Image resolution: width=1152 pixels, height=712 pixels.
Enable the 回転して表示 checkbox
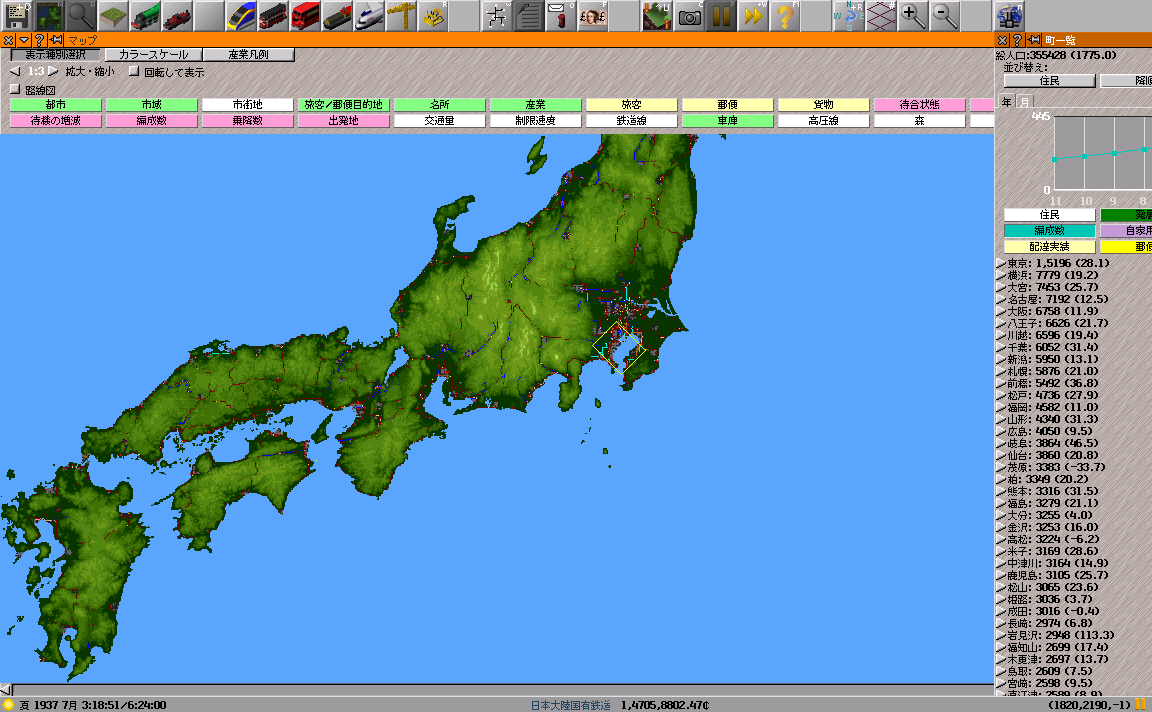click(x=134, y=72)
